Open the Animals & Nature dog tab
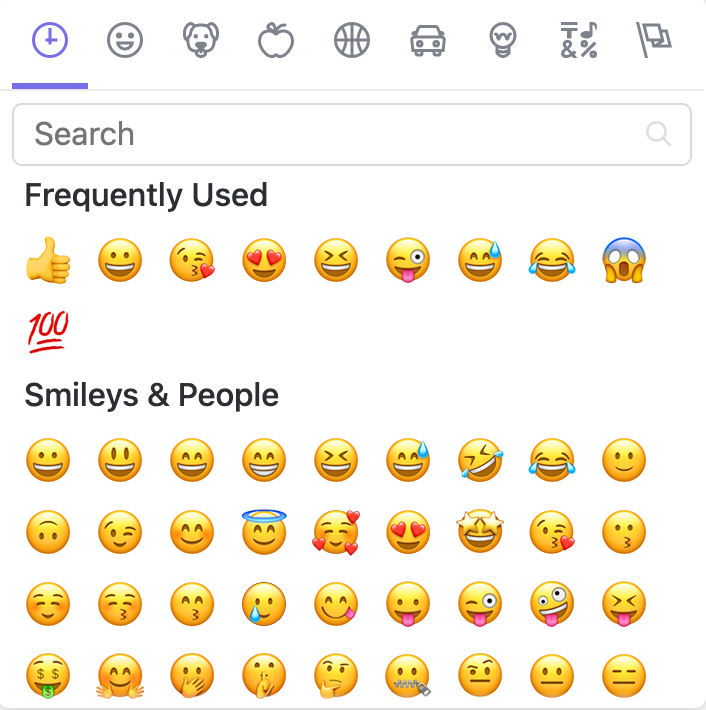The width and height of the screenshot is (706, 710). coord(201,41)
